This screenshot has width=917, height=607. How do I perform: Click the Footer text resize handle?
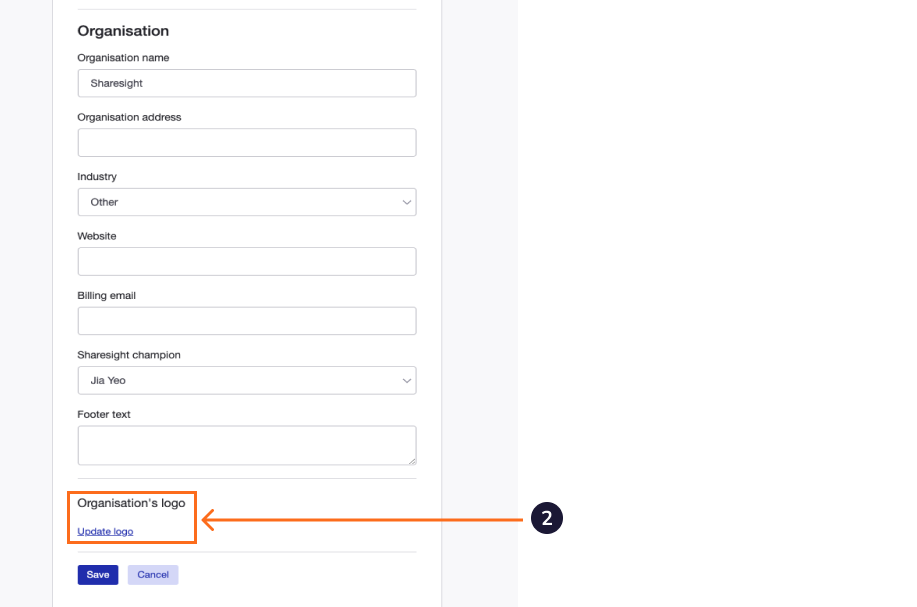pyautogui.click(x=411, y=461)
